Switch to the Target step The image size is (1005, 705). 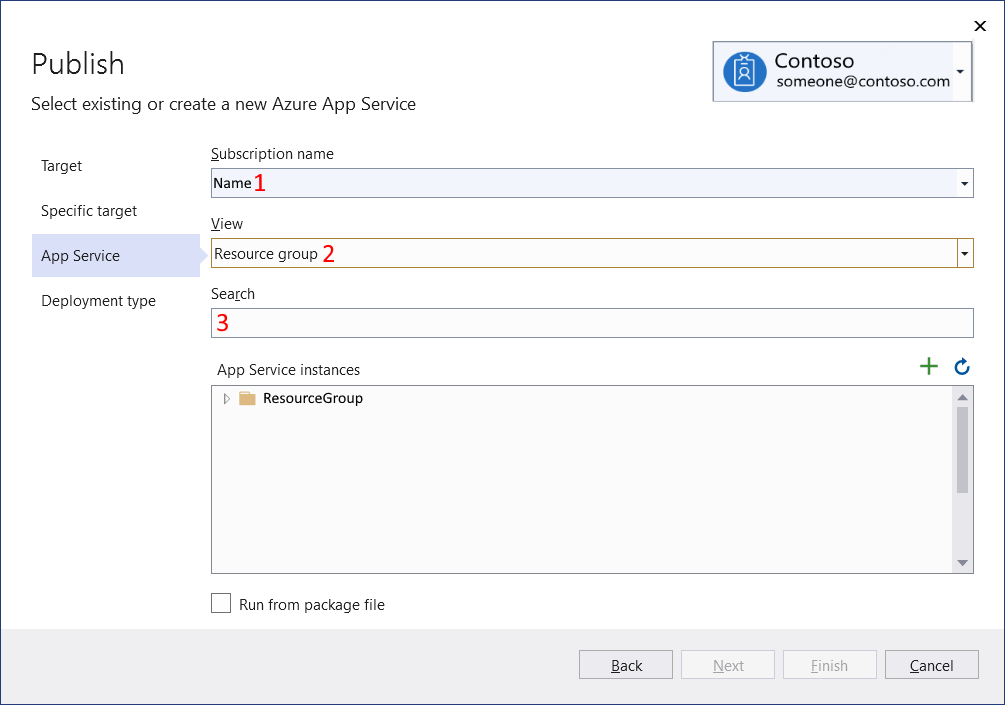[61, 166]
